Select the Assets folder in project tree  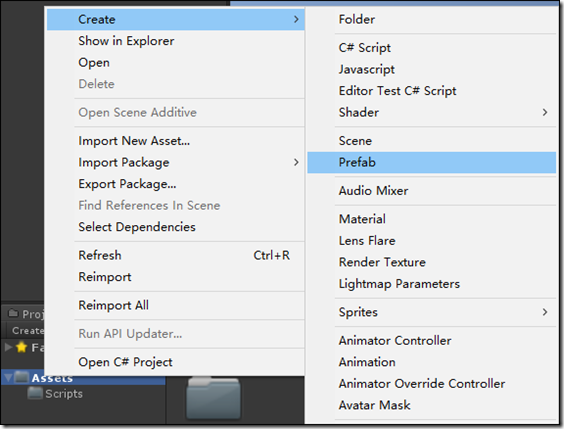tap(52, 378)
